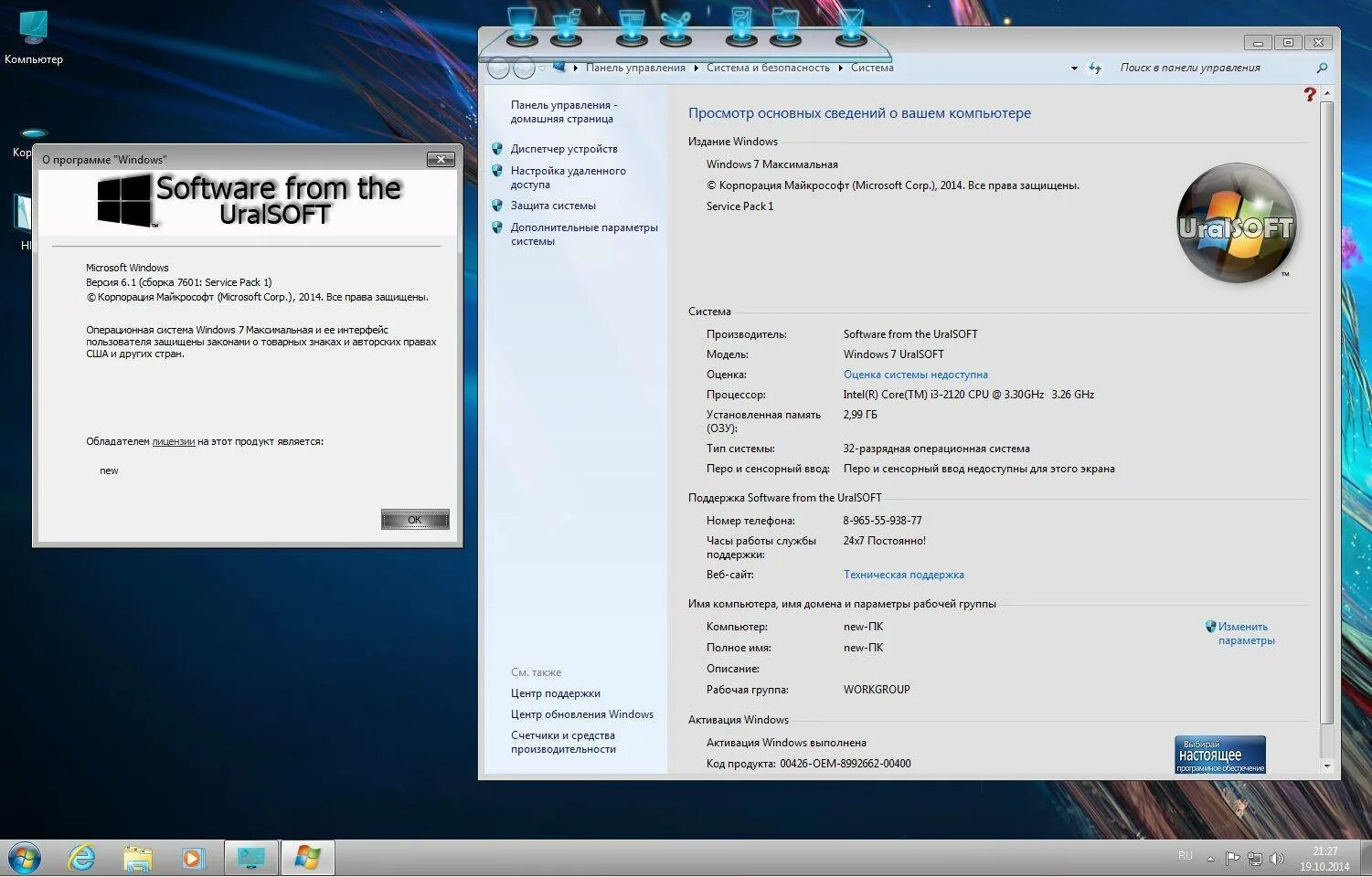1372x877 pixels.
Task: Switch to the System control panel taskbar button
Action: (251, 858)
